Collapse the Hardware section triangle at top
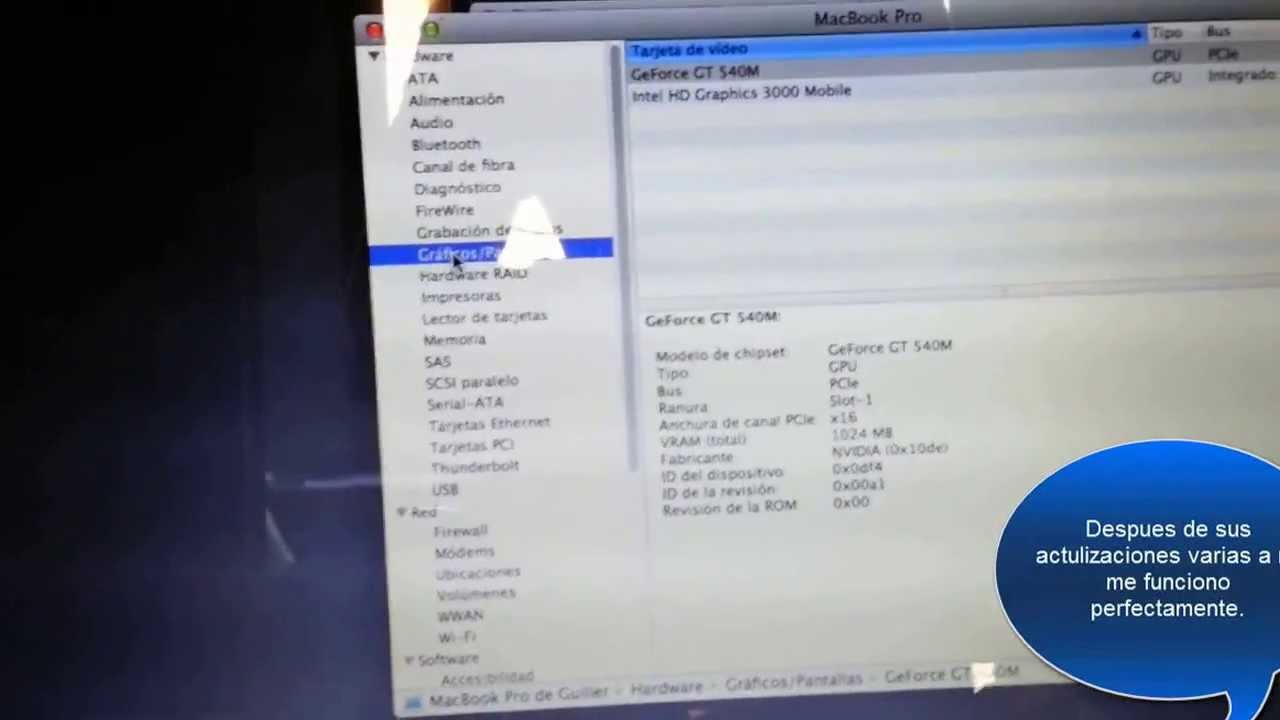 click(x=373, y=56)
